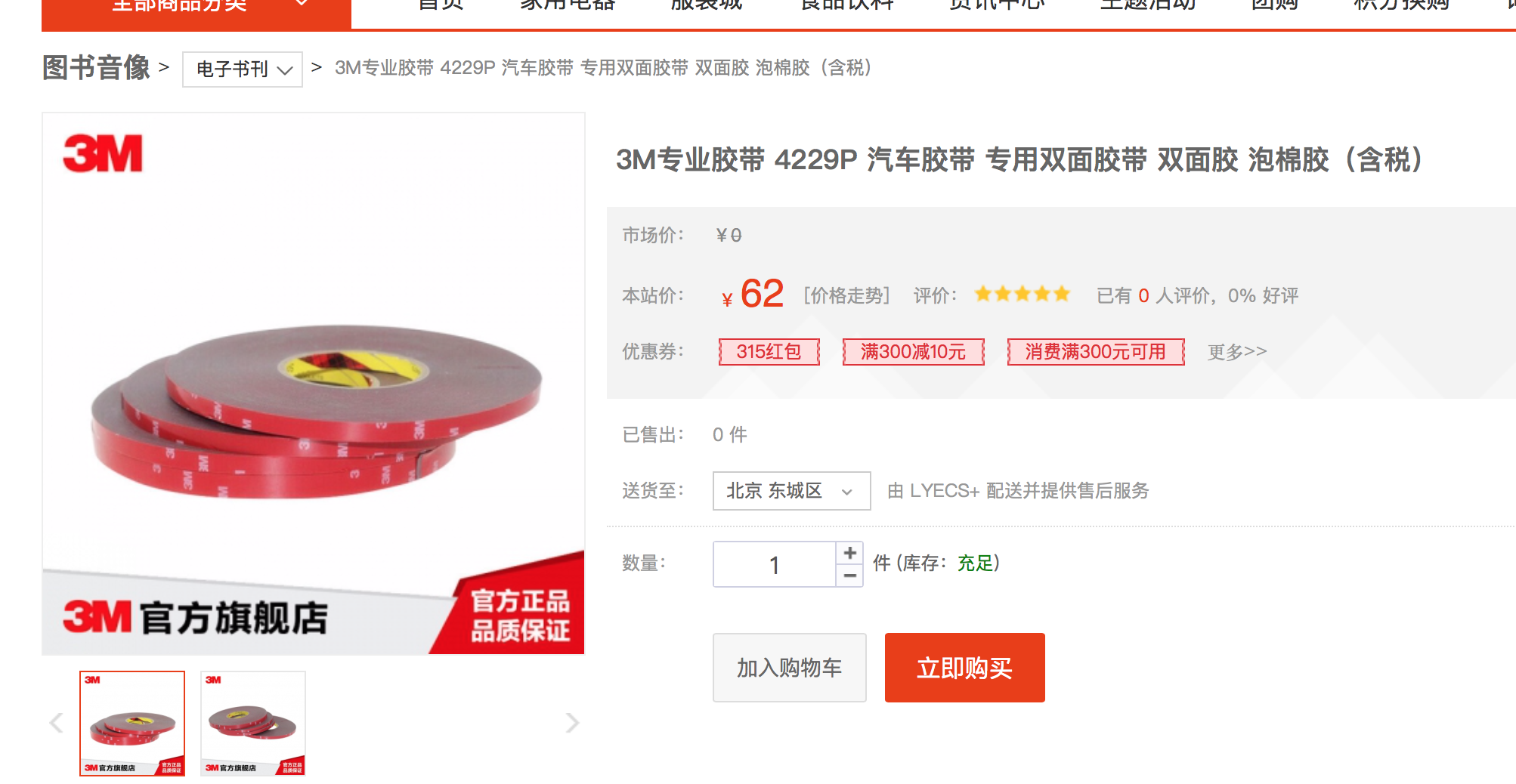Decrease quantity with the minus button

point(849,576)
